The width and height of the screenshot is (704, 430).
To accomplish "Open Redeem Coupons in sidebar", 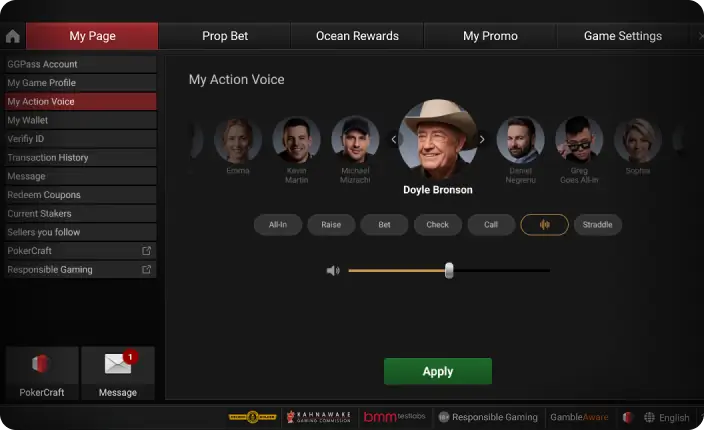I will click(x=80, y=195).
